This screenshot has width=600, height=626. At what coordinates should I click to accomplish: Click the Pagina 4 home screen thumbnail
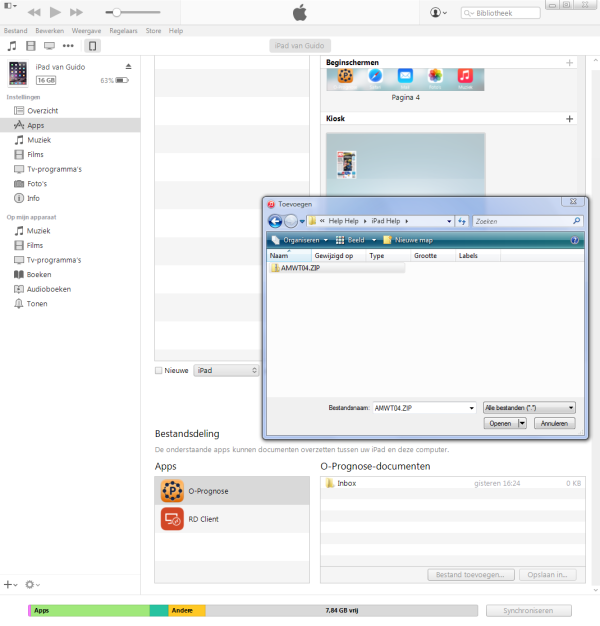coord(405,79)
